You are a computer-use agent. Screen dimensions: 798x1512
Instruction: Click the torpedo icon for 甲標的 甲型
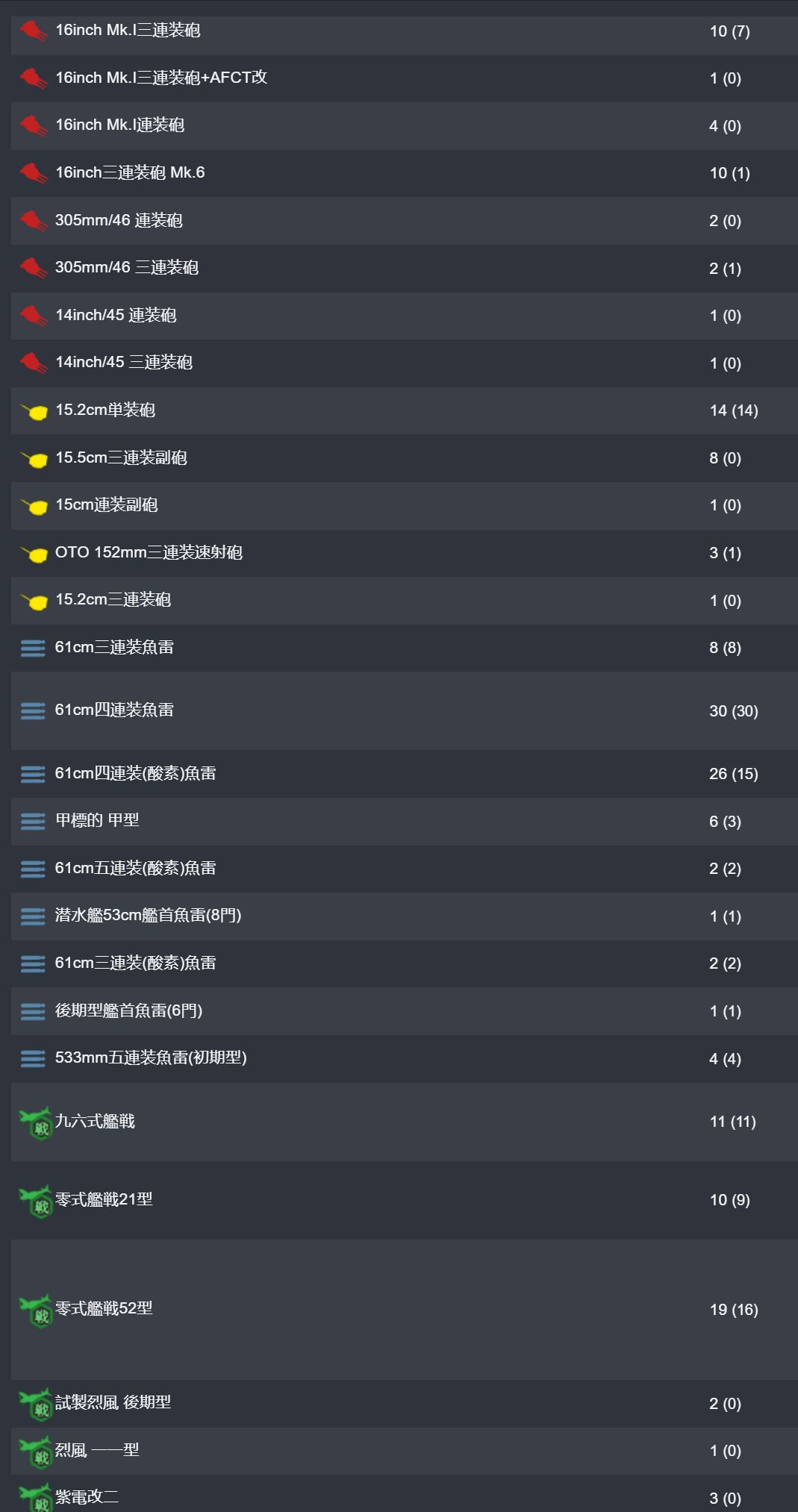click(x=33, y=822)
